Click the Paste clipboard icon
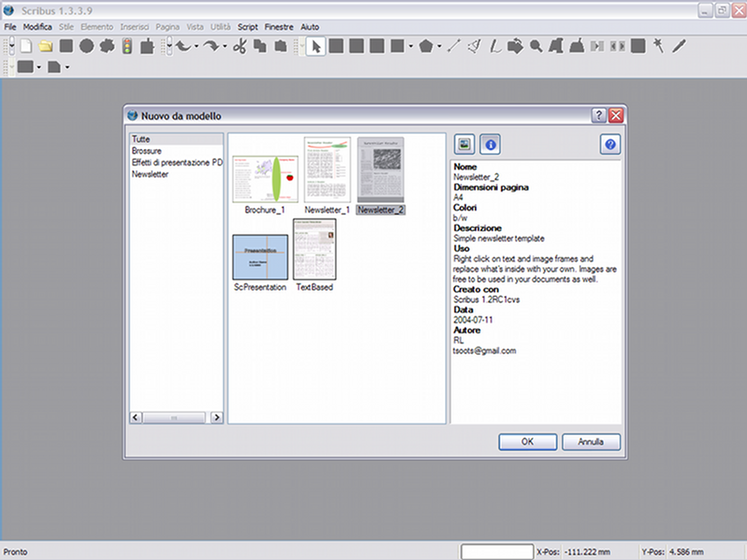The image size is (747, 560). click(281, 46)
